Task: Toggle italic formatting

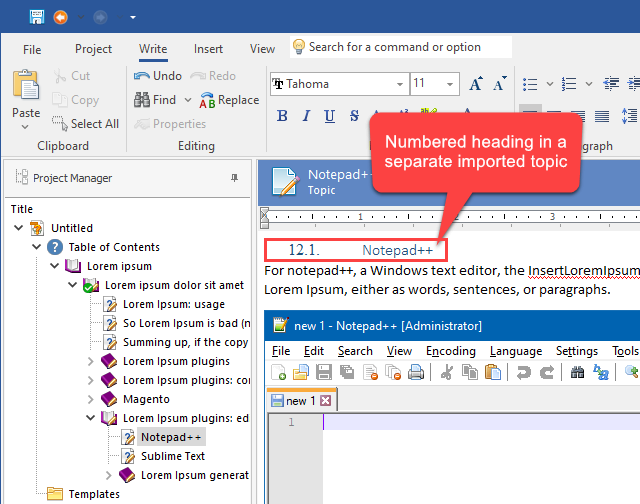Action: [x=306, y=116]
